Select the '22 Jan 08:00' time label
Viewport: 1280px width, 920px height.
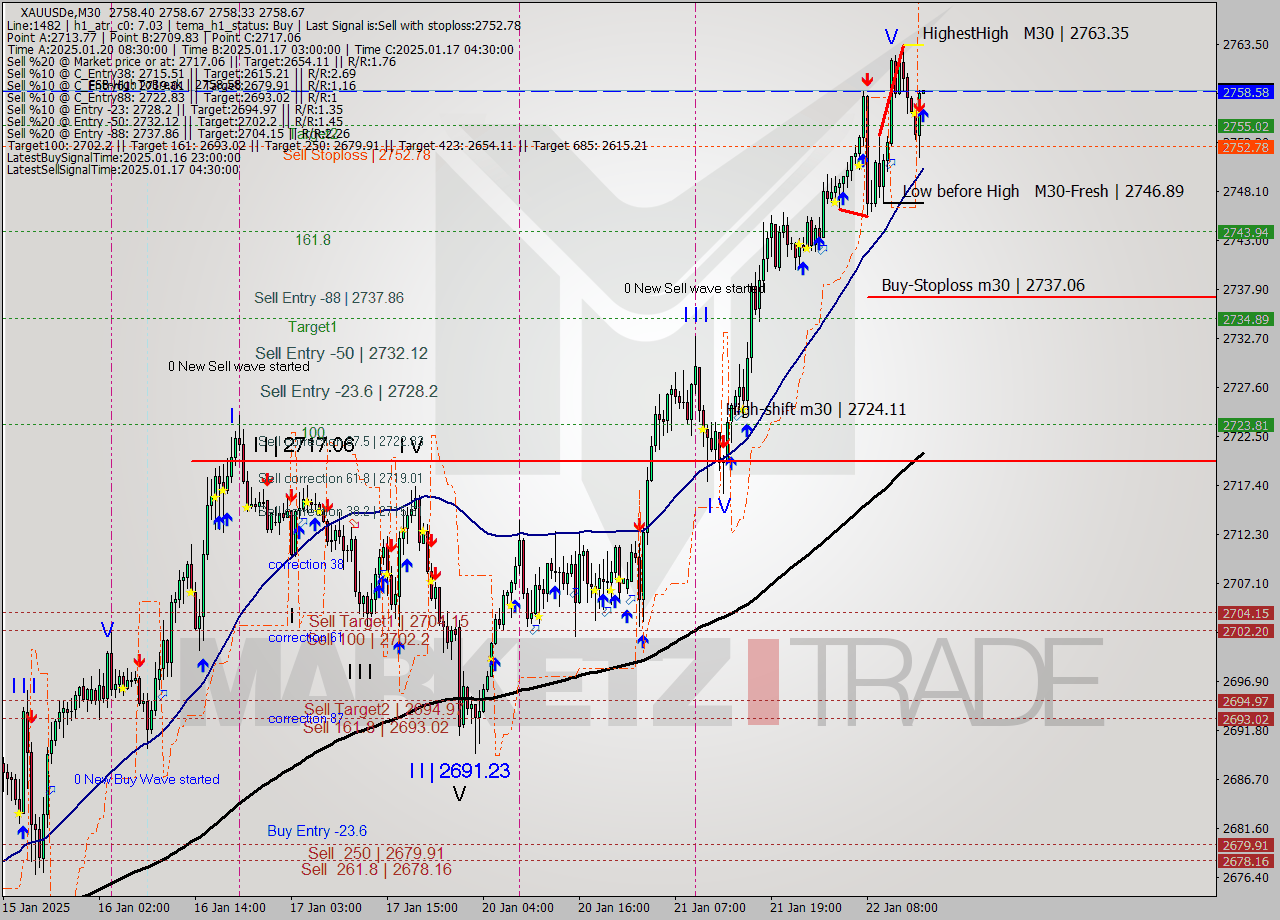901,908
